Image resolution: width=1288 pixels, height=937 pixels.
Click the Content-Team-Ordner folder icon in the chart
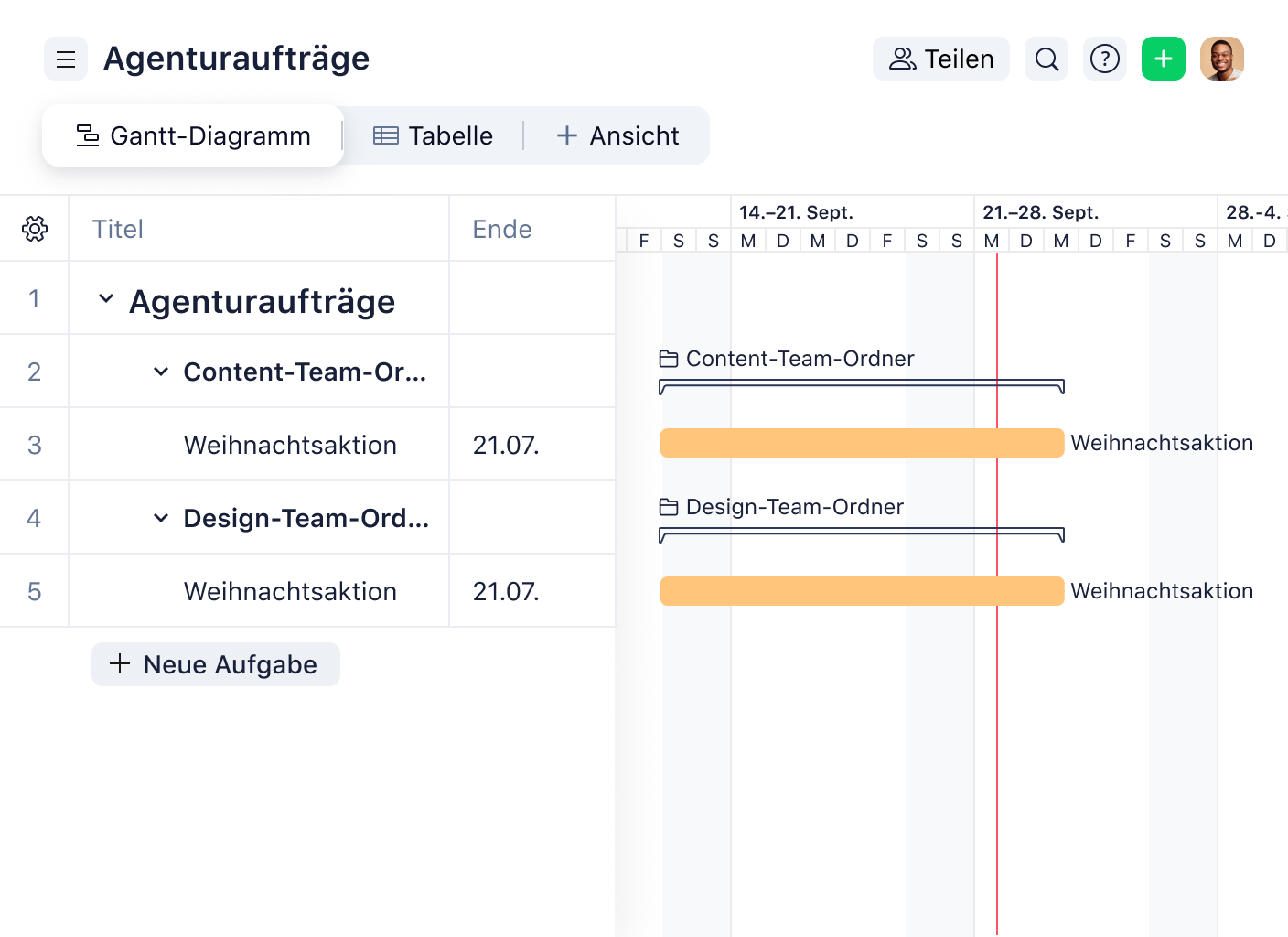669,359
